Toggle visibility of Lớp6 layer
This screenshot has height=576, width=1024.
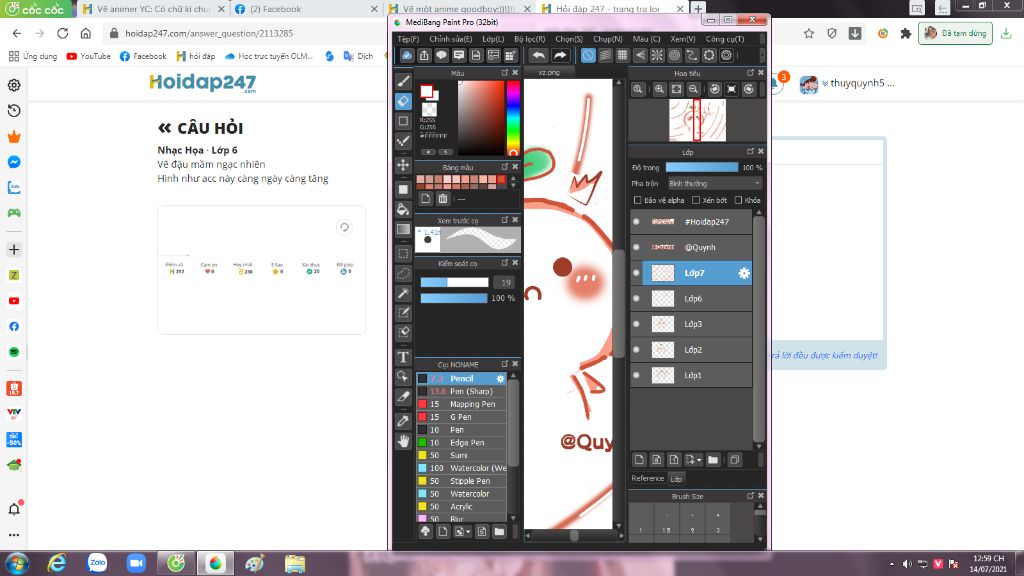(x=636, y=298)
